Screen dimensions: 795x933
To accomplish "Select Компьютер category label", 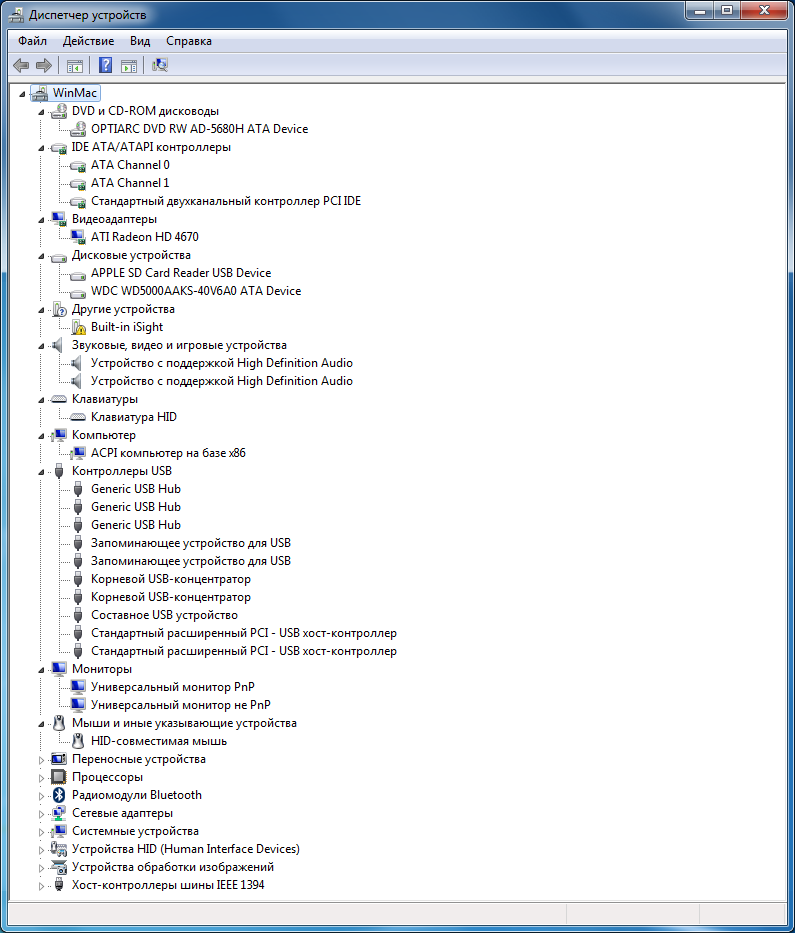I will pos(104,435).
